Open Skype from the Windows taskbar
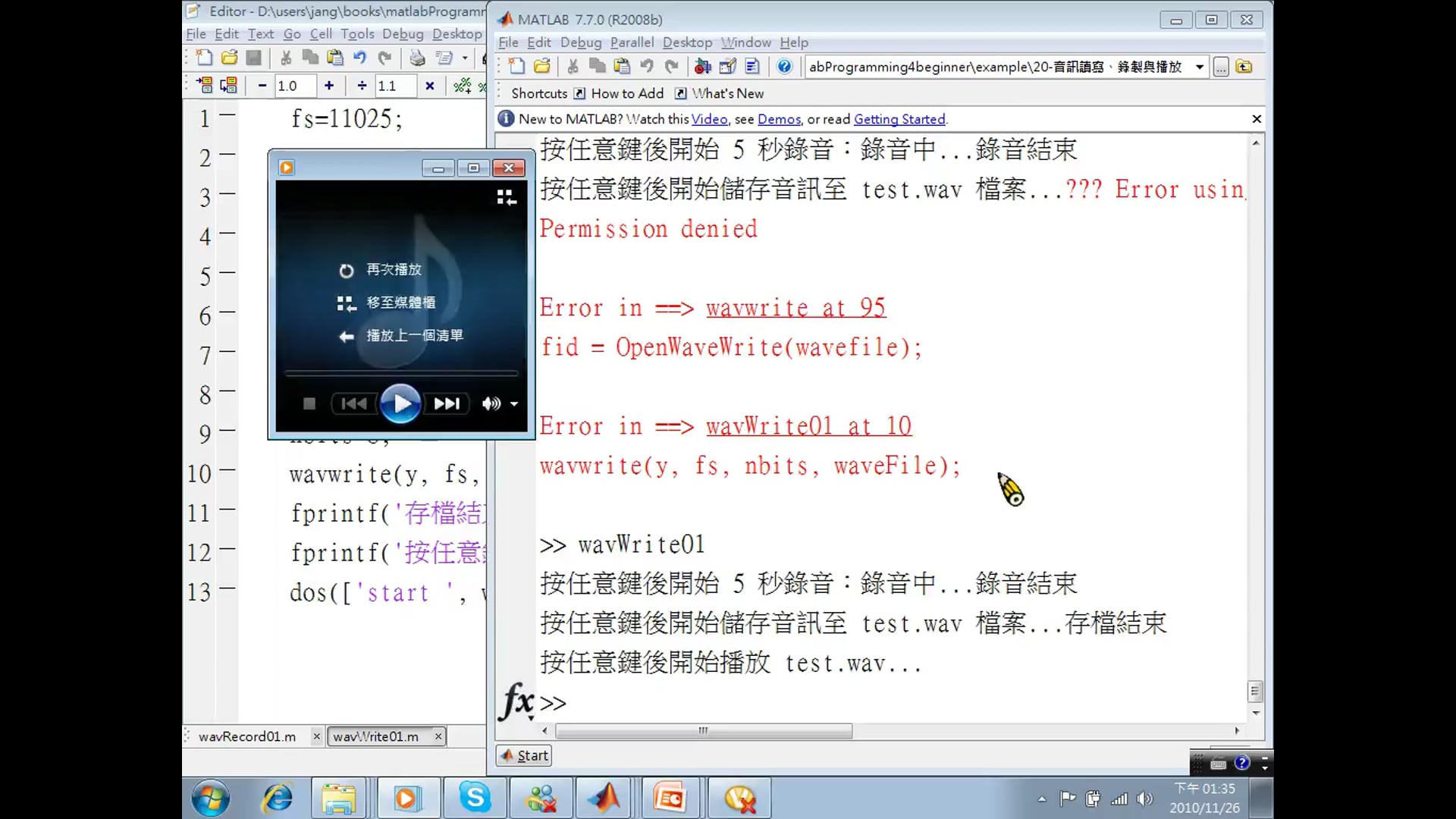Image resolution: width=1456 pixels, height=819 pixels. [475, 798]
